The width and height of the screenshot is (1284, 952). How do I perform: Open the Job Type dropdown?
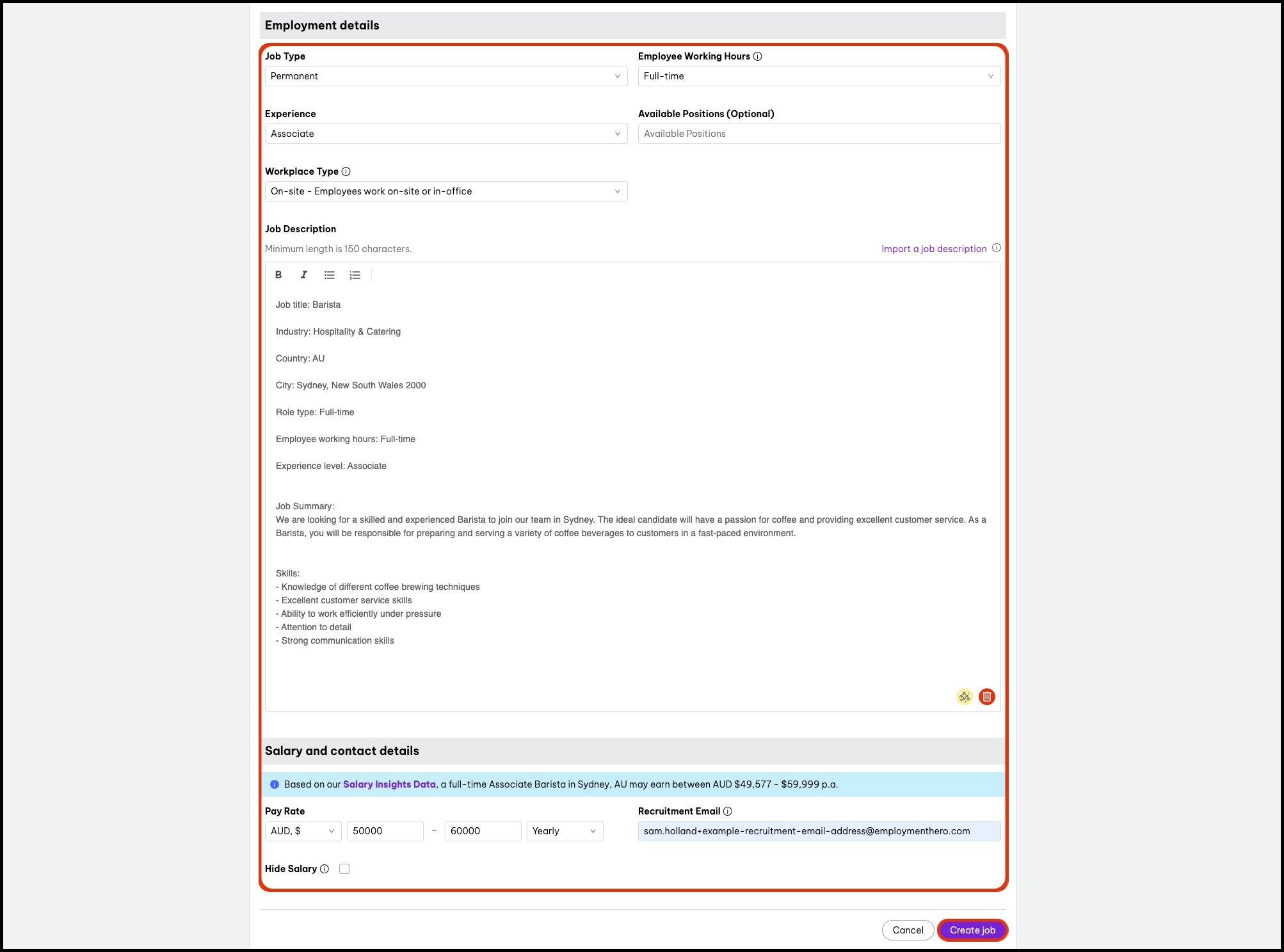pyautogui.click(x=446, y=76)
